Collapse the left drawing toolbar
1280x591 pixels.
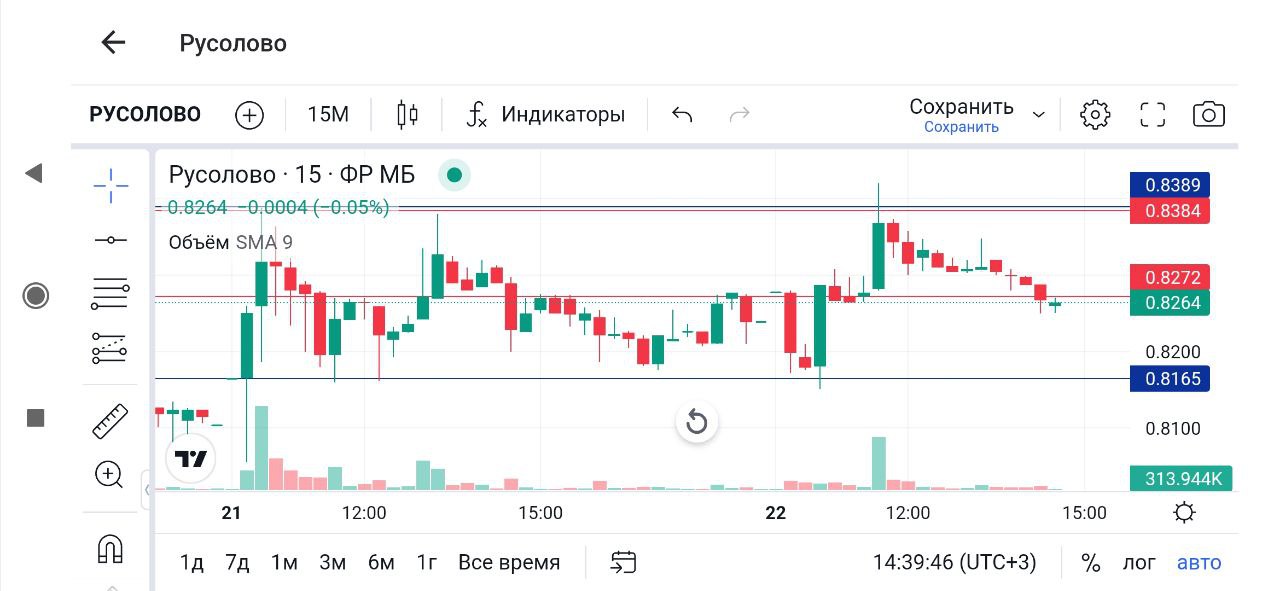[147, 490]
